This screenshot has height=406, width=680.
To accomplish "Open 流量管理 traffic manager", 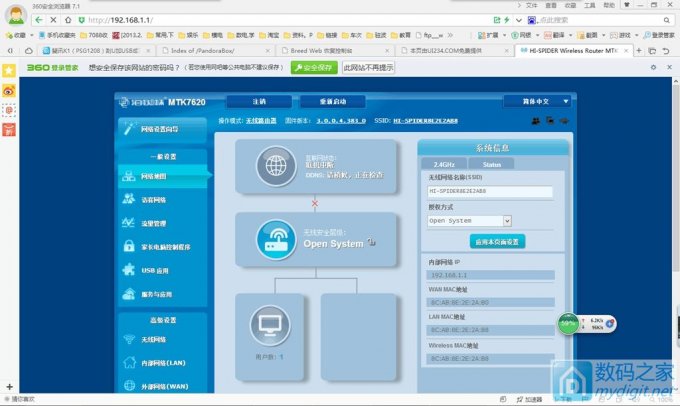I will 153,223.
